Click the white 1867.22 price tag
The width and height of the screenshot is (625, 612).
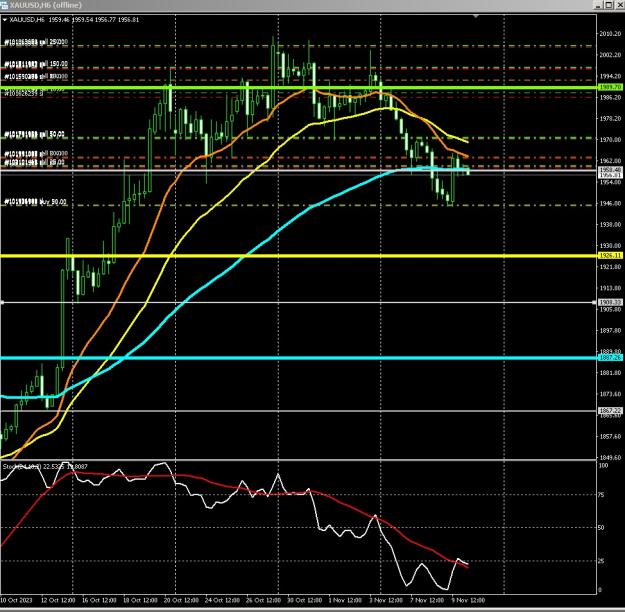tap(610, 410)
